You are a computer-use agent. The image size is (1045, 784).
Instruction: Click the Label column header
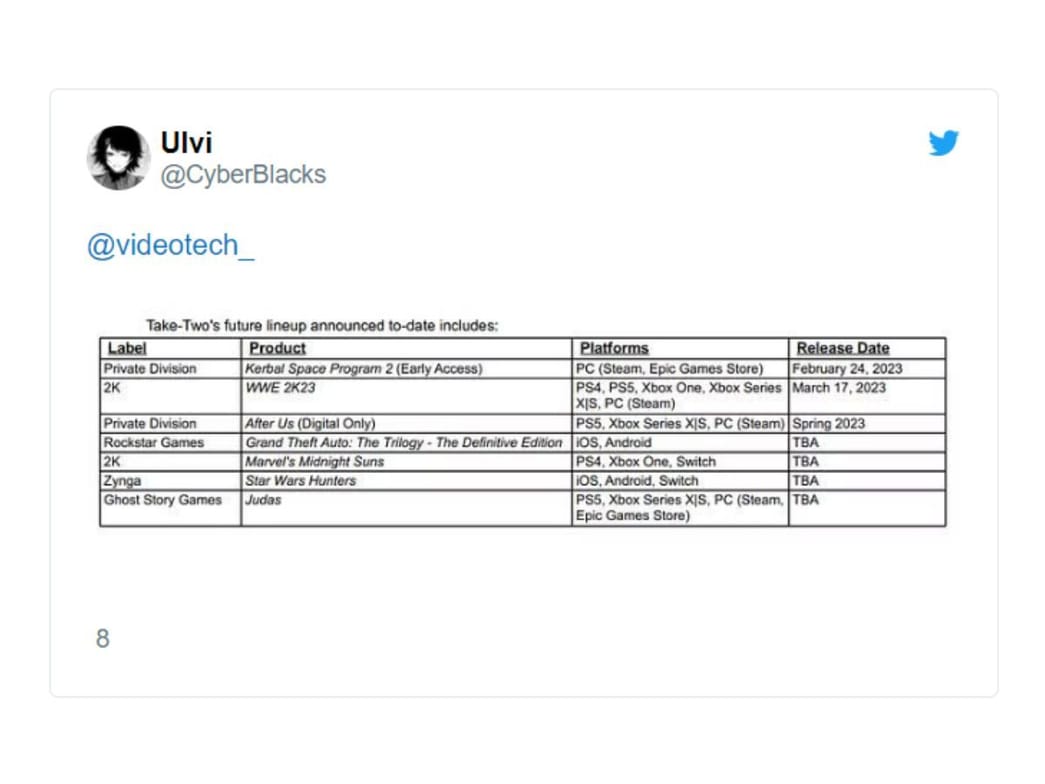127,348
